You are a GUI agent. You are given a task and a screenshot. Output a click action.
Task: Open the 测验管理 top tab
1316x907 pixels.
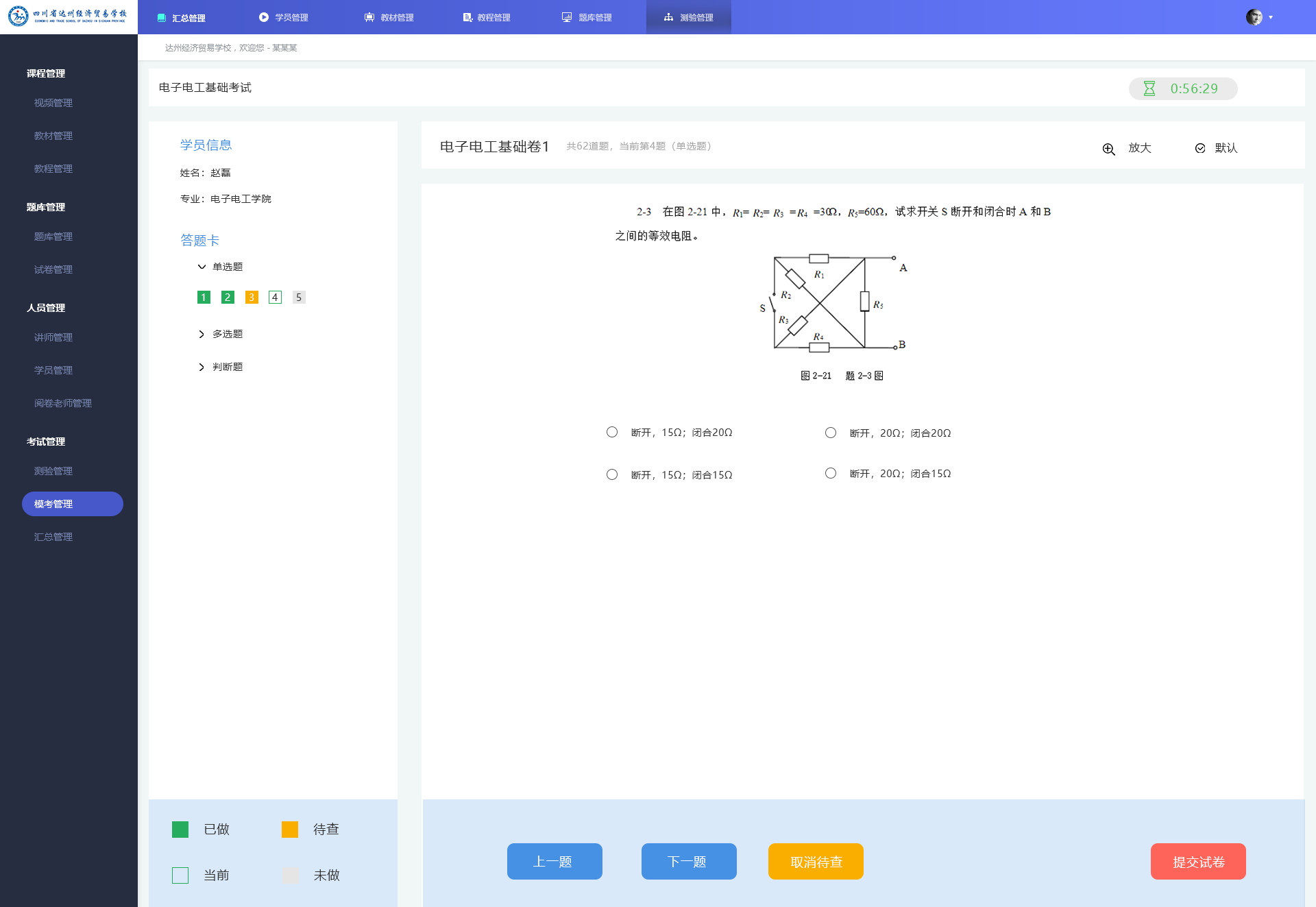688,17
